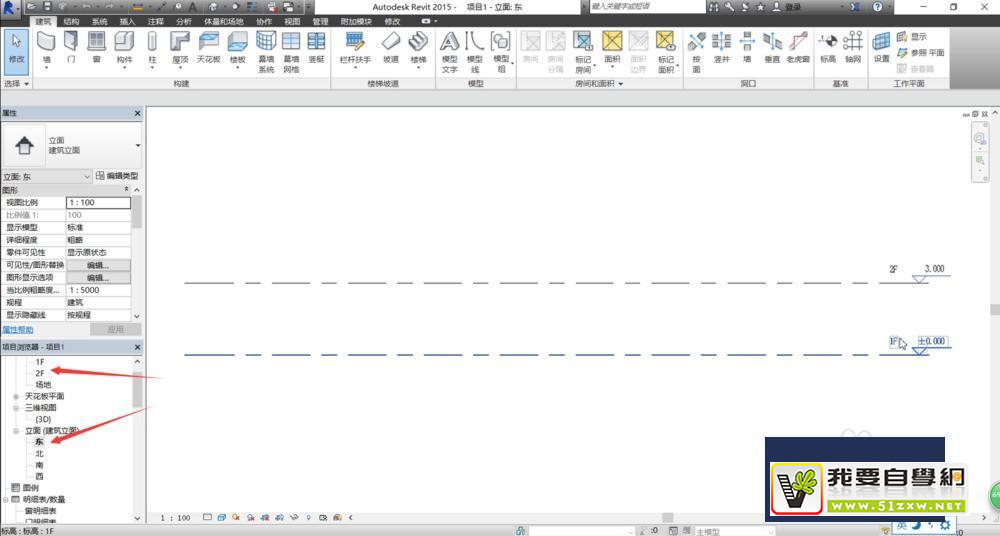
Task: Select the {3D} view in project browser
Action: (43, 419)
